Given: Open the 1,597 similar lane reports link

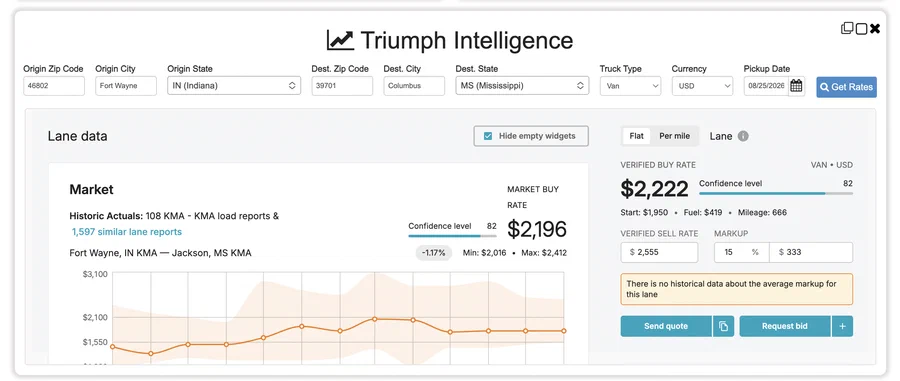Looking at the screenshot, I should pyautogui.click(x=127, y=232).
